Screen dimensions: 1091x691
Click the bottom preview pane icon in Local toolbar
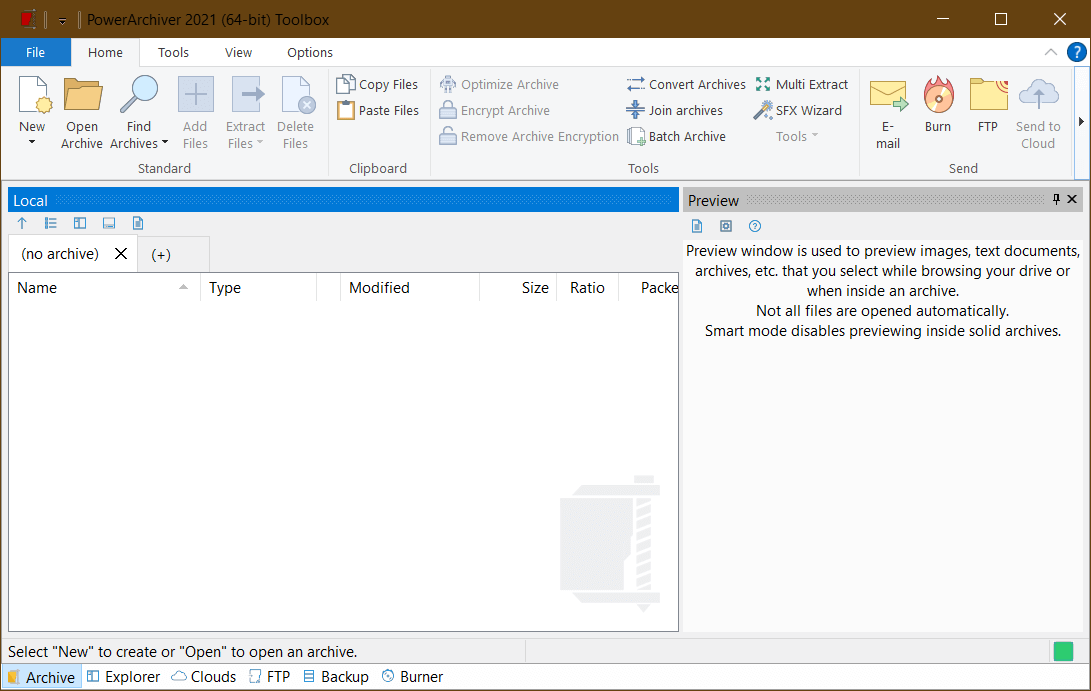pyautogui.click(x=109, y=223)
